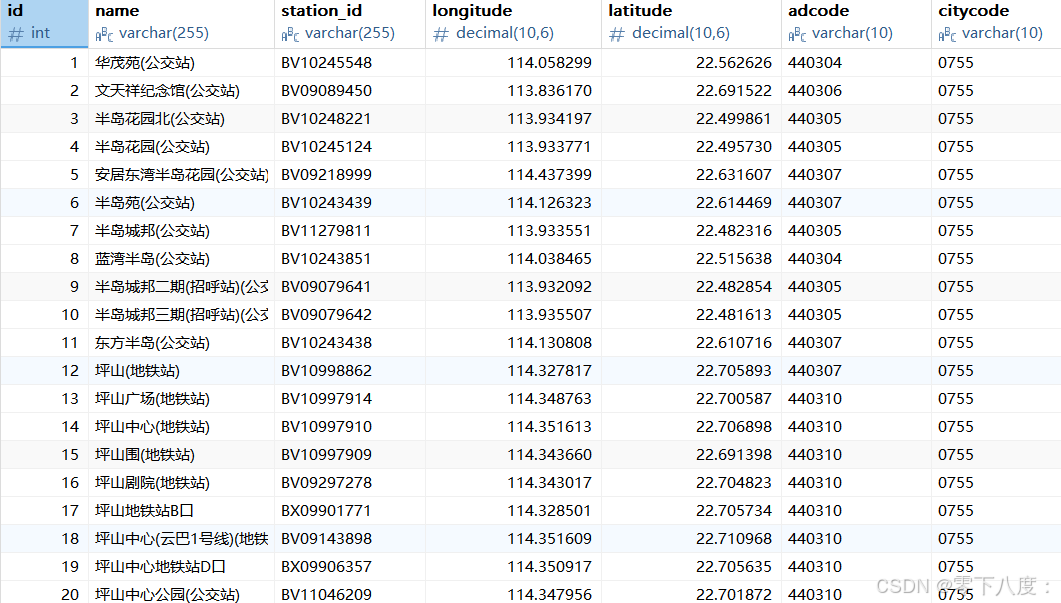This screenshot has height=603, width=1061.
Task: Click the numeric type icon under longitude
Action: [x=441, y=34]
